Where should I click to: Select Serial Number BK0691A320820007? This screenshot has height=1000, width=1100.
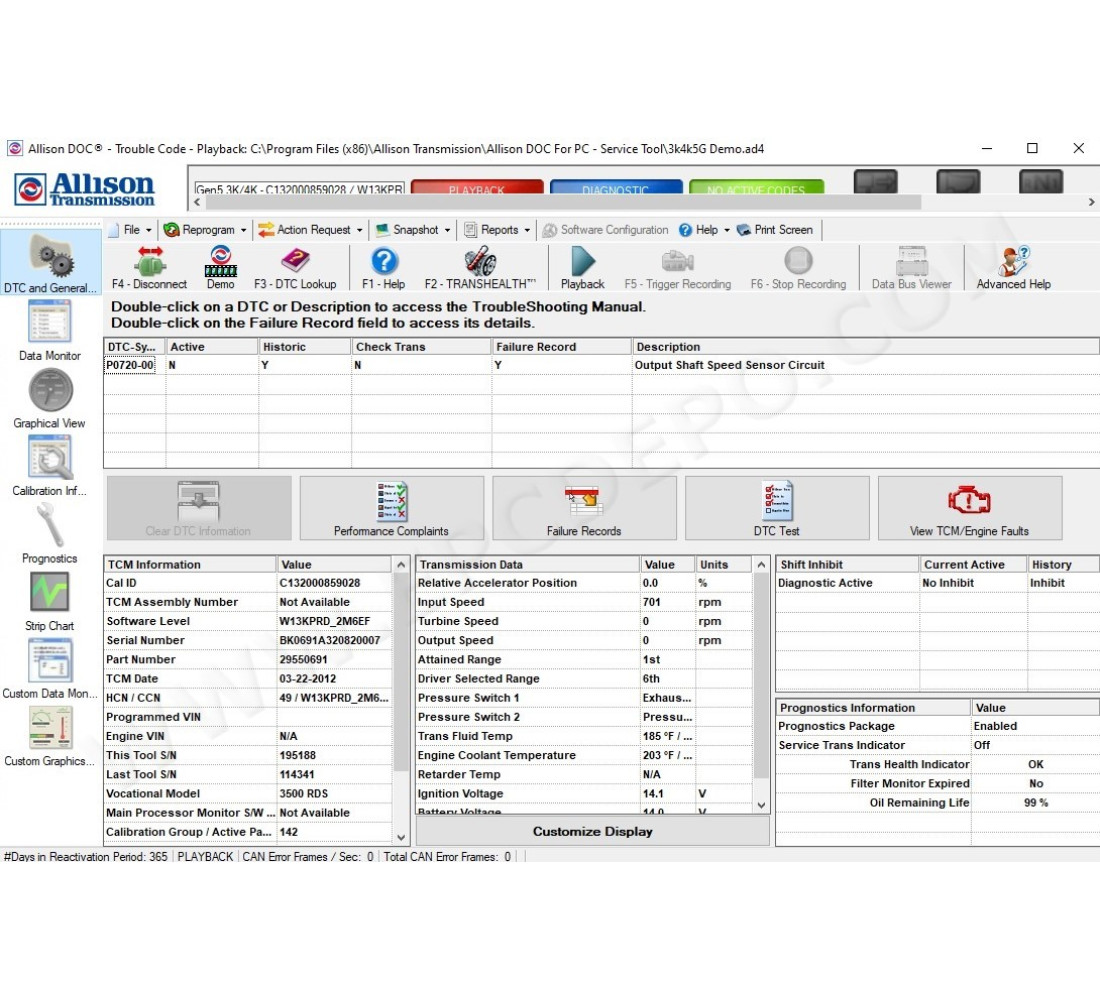tap(330, 641)
